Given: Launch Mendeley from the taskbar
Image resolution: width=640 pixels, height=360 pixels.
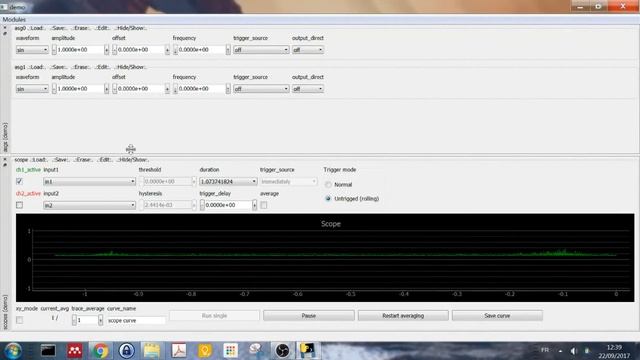Looking at the screenshot, I should coord(74,351).
